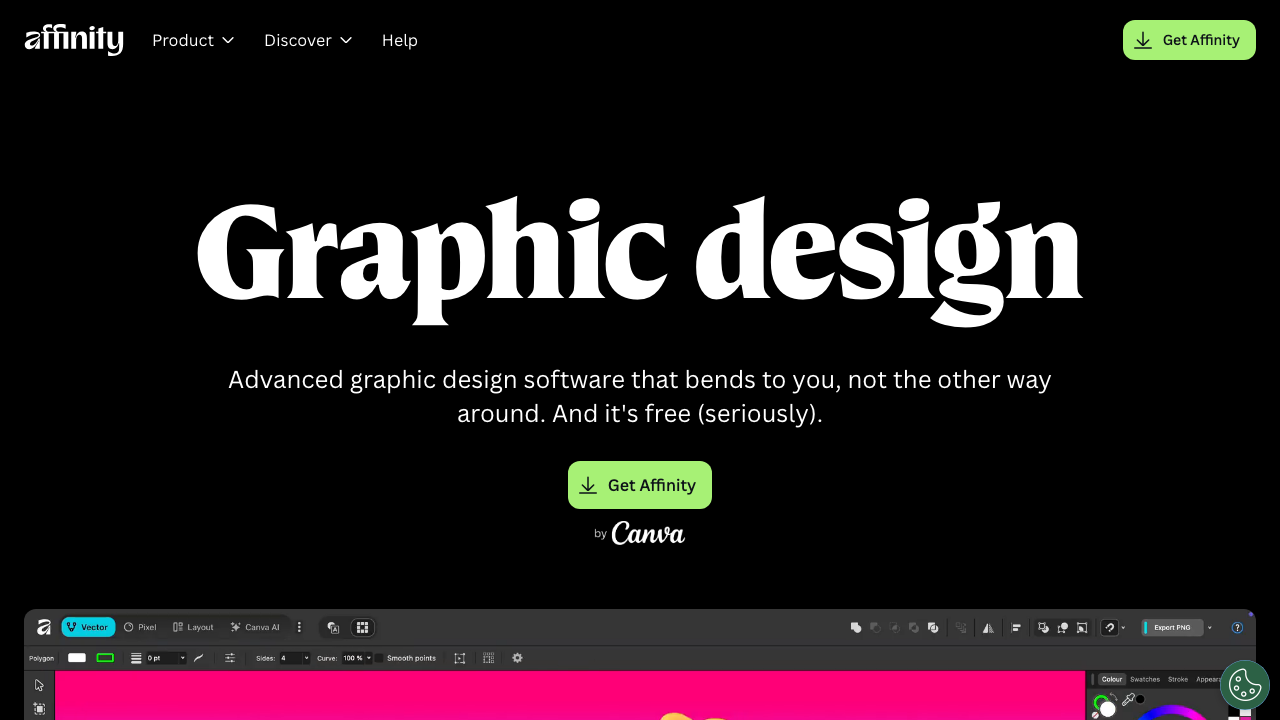Screen dimensions: 1280x720
Task: Open the three-dot more menu beside Canva AI
Action: coord(299,627)
